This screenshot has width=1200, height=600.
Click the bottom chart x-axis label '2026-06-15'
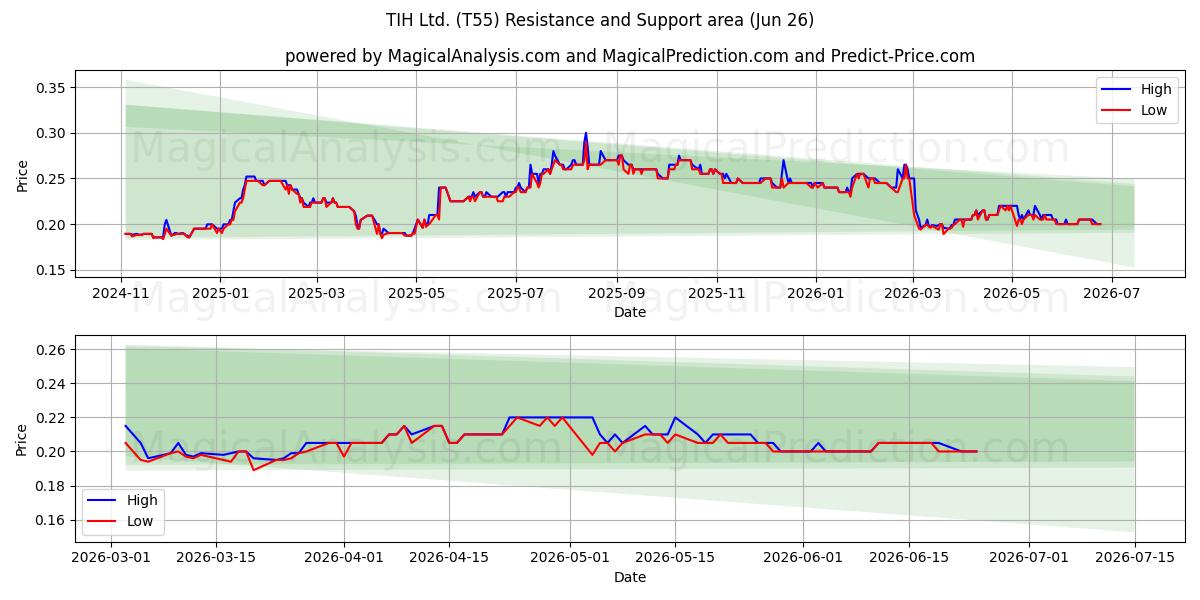pos(909,559)
